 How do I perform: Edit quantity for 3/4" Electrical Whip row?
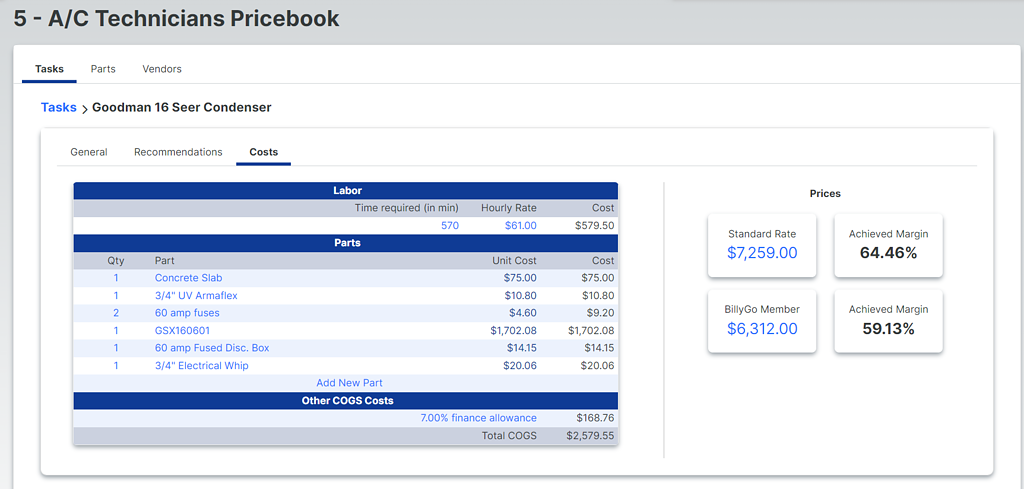coord(116,366)
